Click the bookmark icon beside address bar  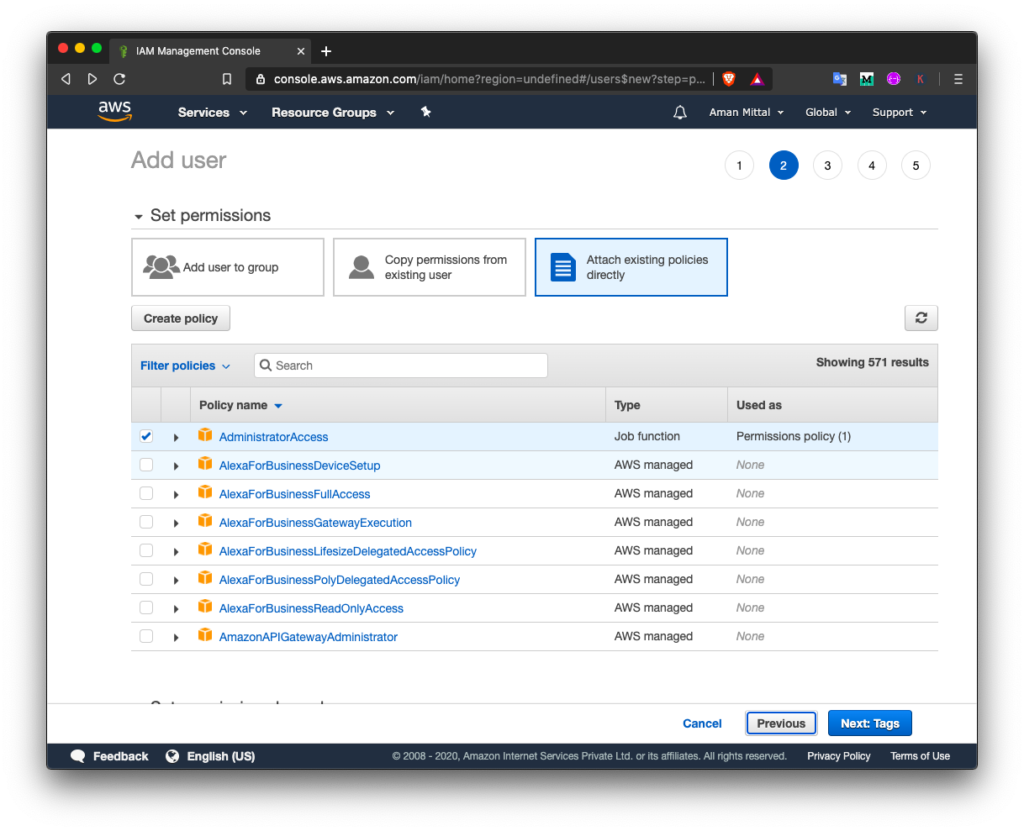point(227,79)
